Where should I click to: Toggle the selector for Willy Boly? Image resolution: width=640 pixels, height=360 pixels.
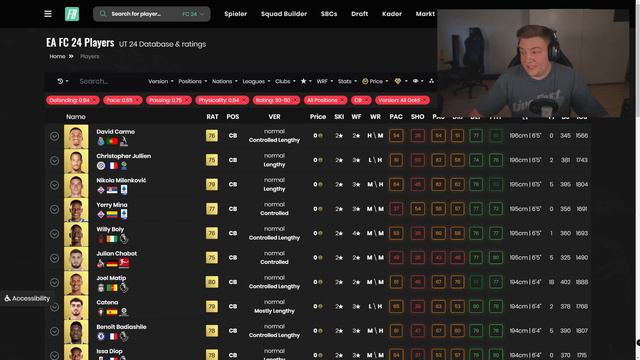coord(54,234)
